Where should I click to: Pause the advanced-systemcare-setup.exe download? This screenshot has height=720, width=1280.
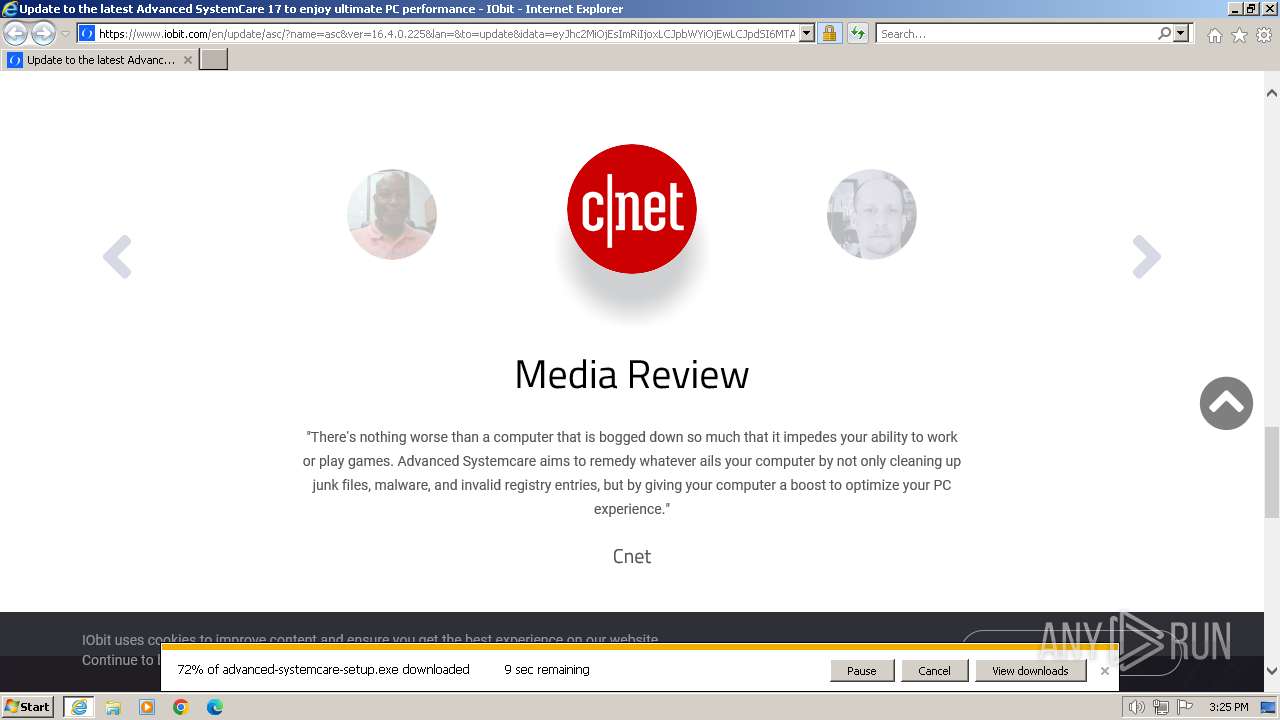coord(861,671)
